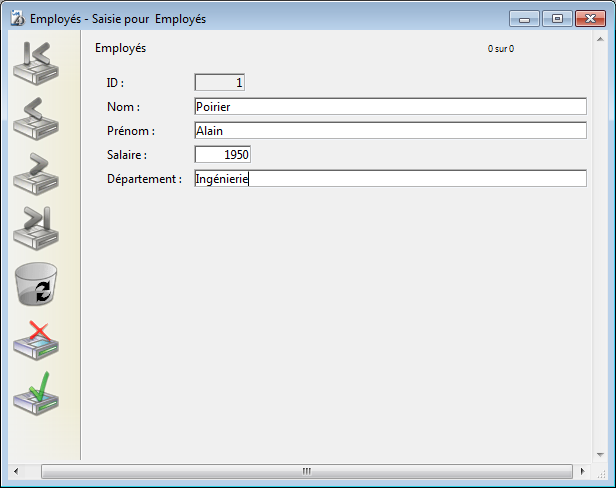
Task: Minimize the Employés window
Action: click(525, 18)
